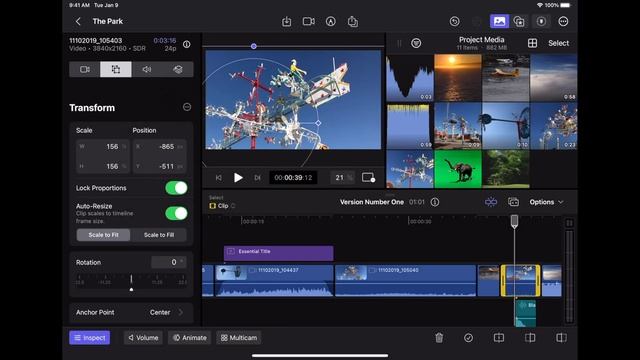Tap the trim start icon
Image resolution: width=640 pixels, height=360 pixels.
pos(530,338)
